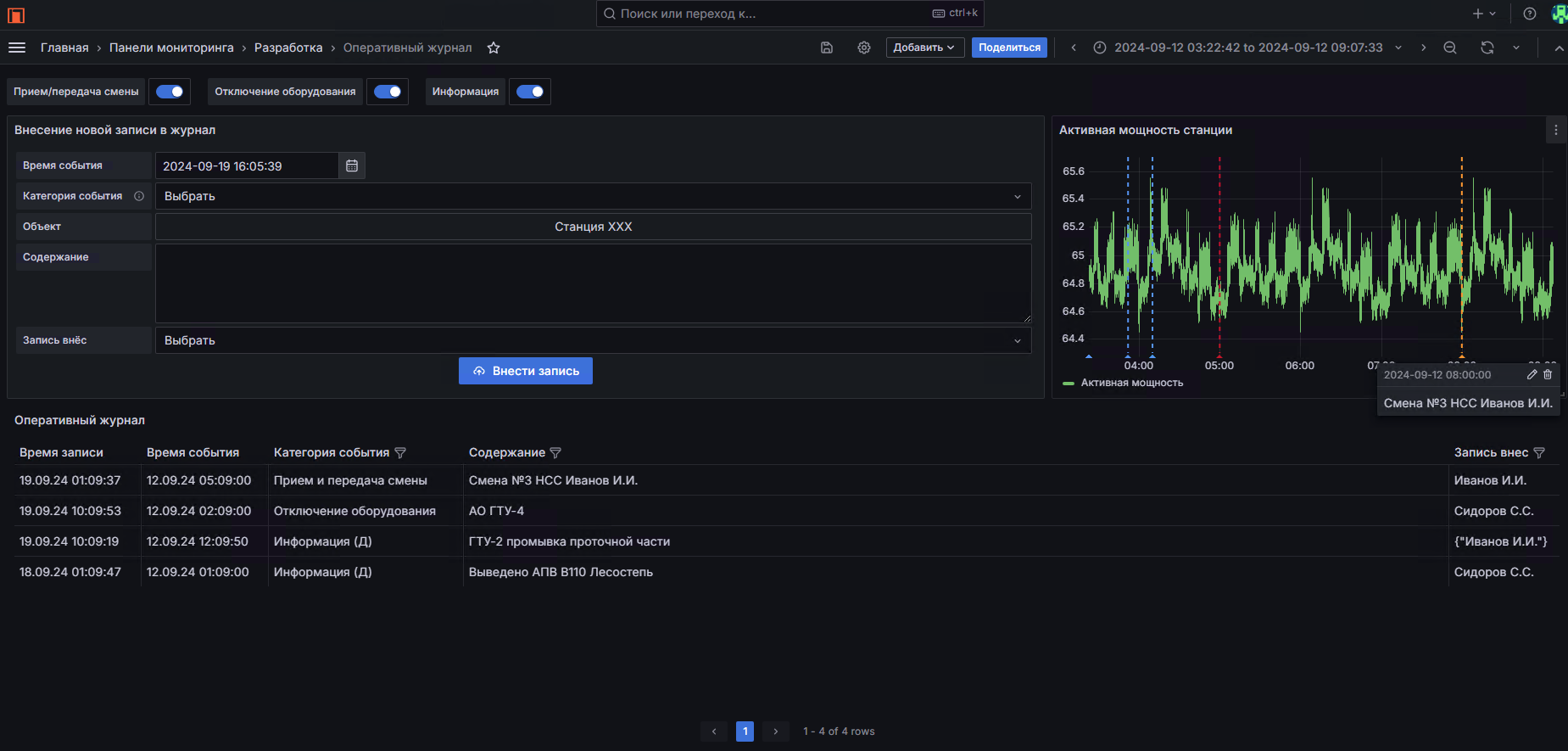This screenshot has width=1568, height=751.
Task: Open dashboard settings gear
Action: (x=864, y=48)
